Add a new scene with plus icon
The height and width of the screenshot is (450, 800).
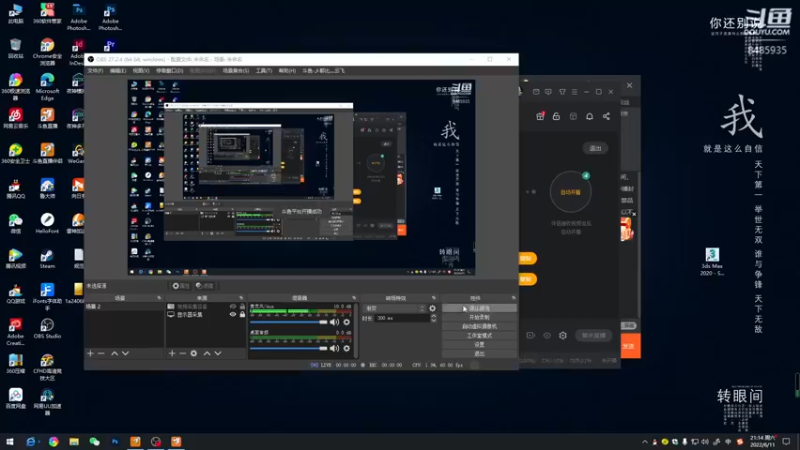tap(90, 353)
